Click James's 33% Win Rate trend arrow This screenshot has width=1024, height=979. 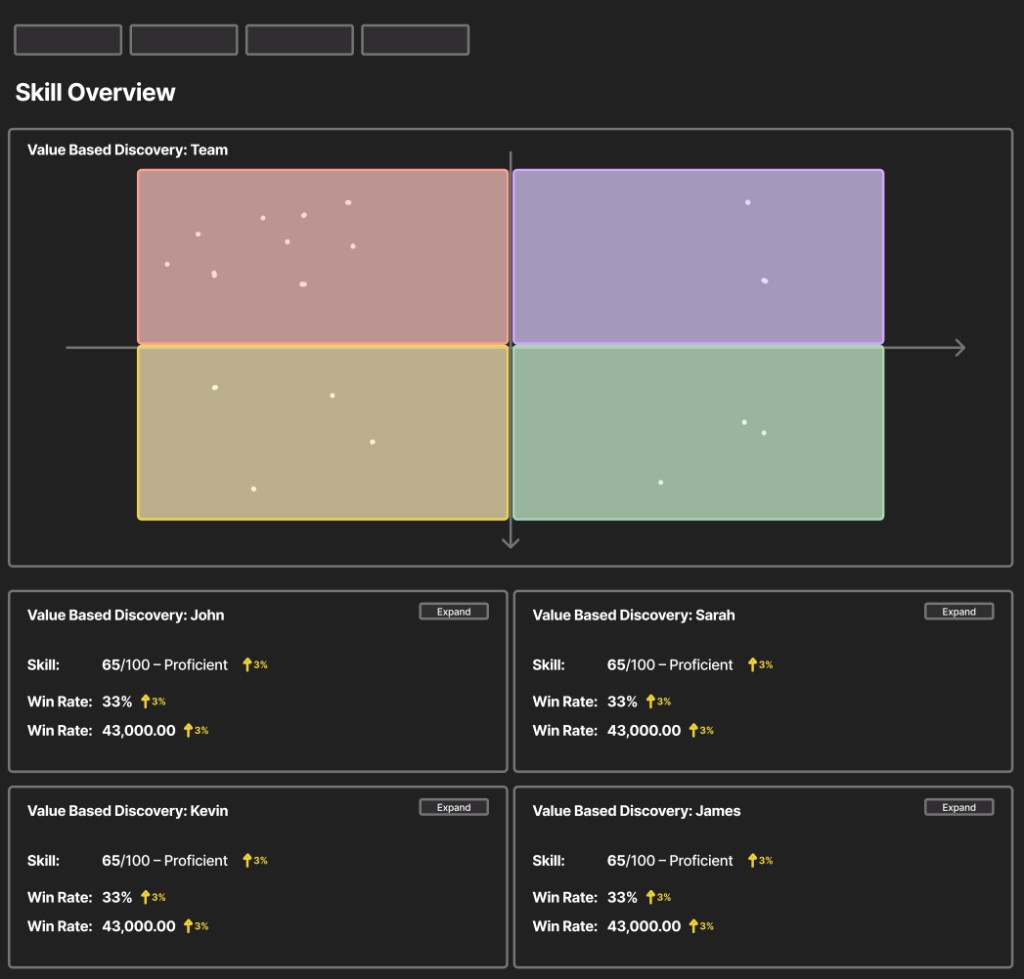pos(650,897)
